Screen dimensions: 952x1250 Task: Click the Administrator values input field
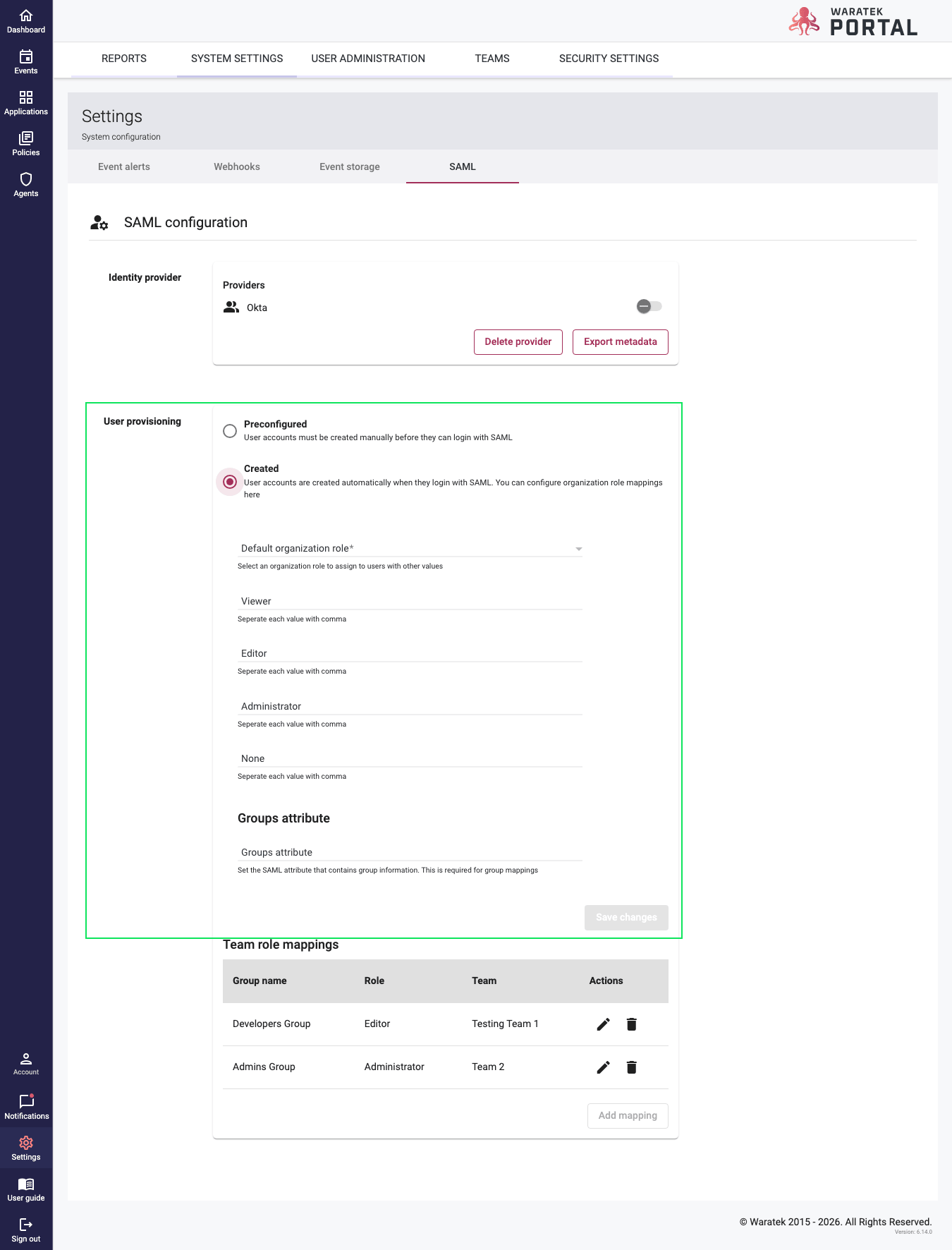pyautogui.click(x=410, y=706)
